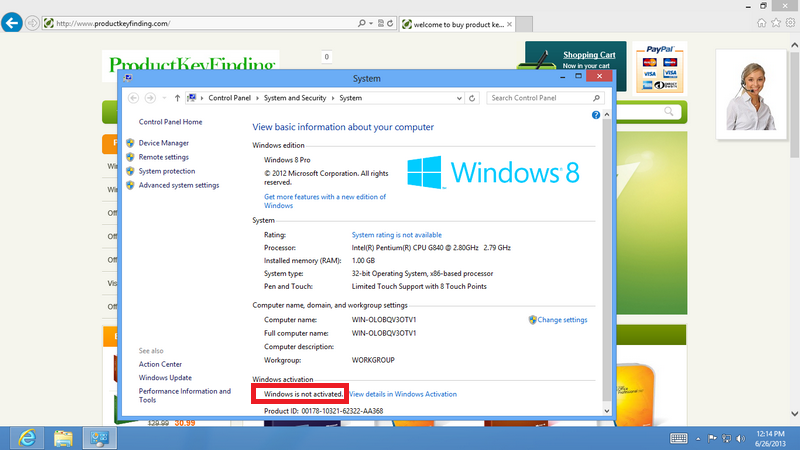Screen dimensions: 800x450
Task: Select the Control Panel breadcrumb
Action: pyautogui.click(x=230, y=98)
